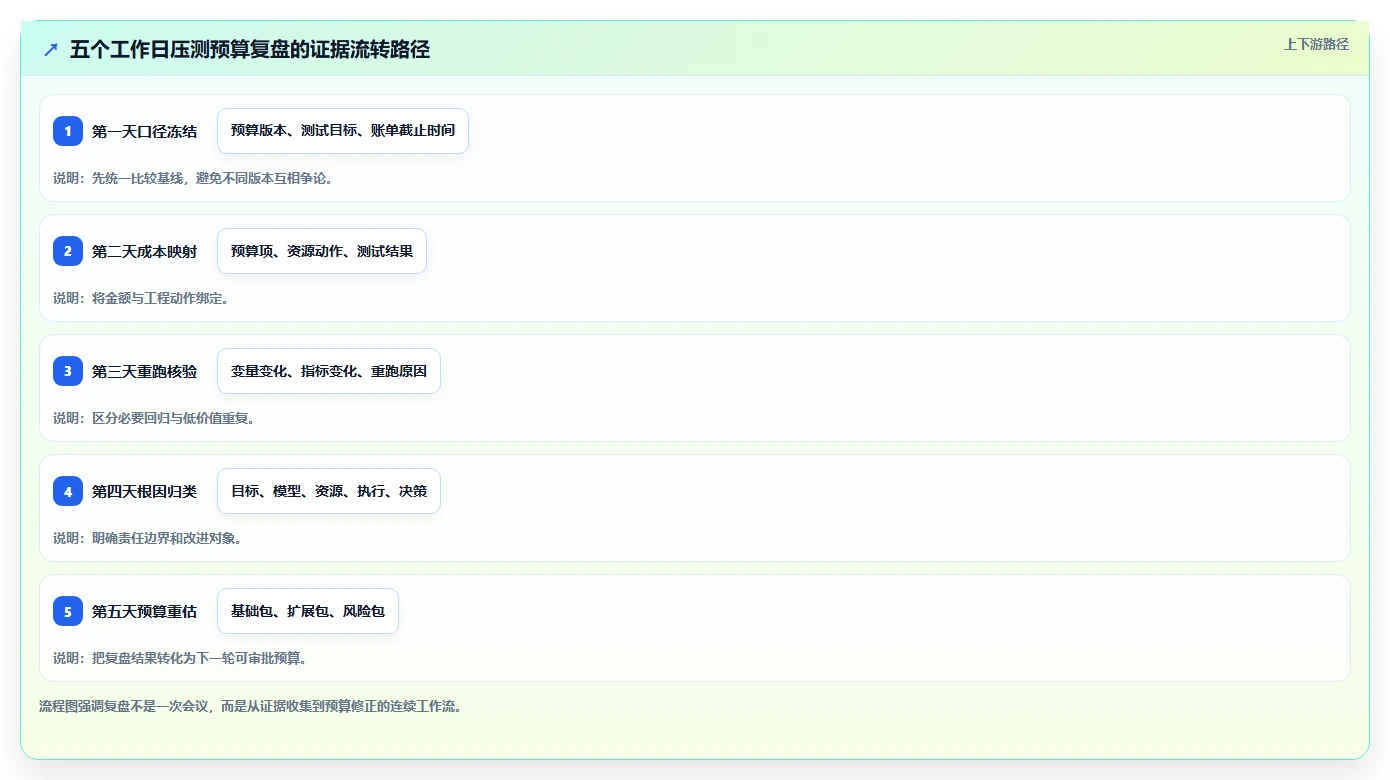This screenshot has height=780, width=1390.
Task: Select the 第四天根因归类 step label
Action: point(145,491)
